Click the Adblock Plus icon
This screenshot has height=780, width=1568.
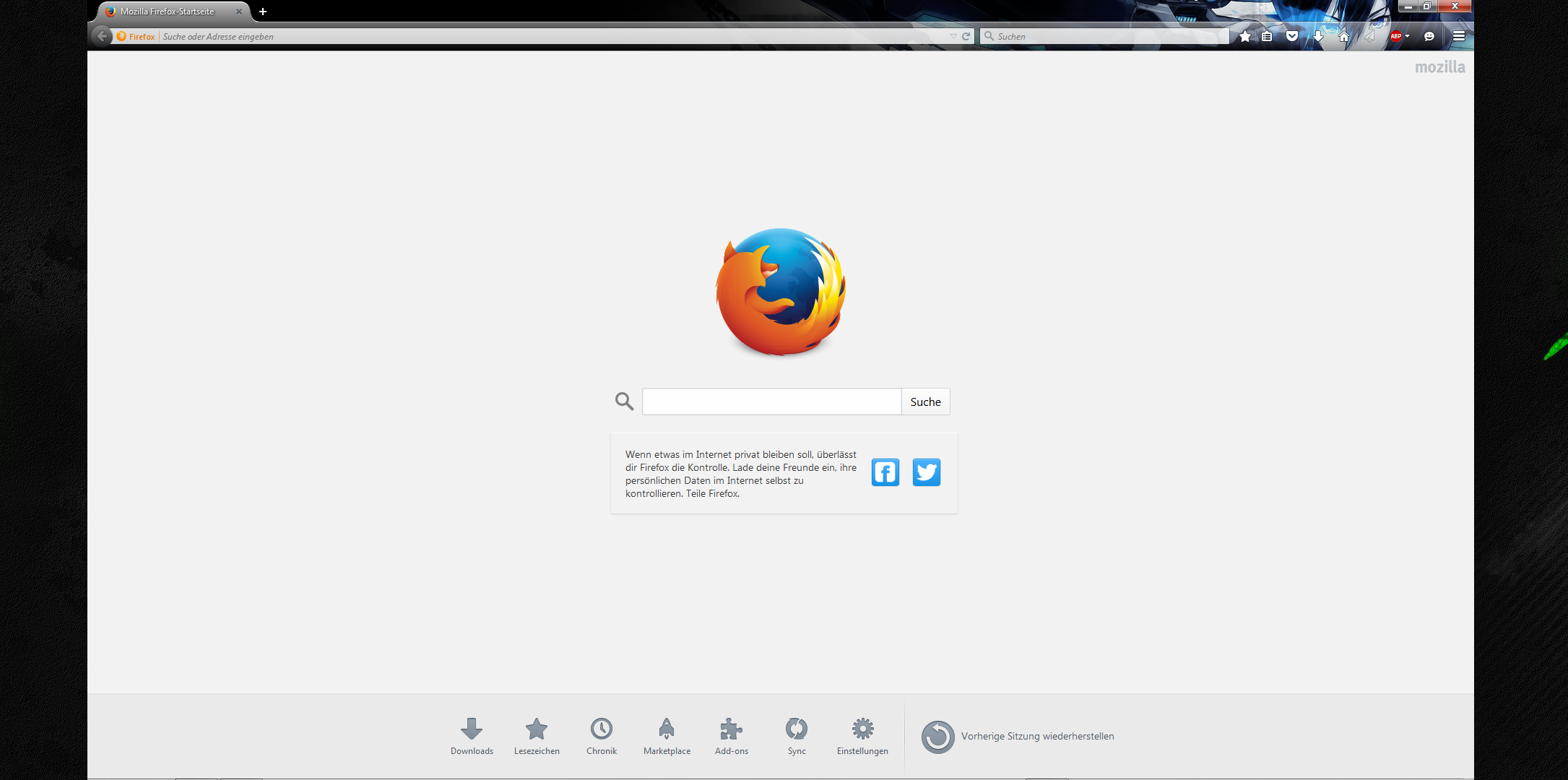1395,36
